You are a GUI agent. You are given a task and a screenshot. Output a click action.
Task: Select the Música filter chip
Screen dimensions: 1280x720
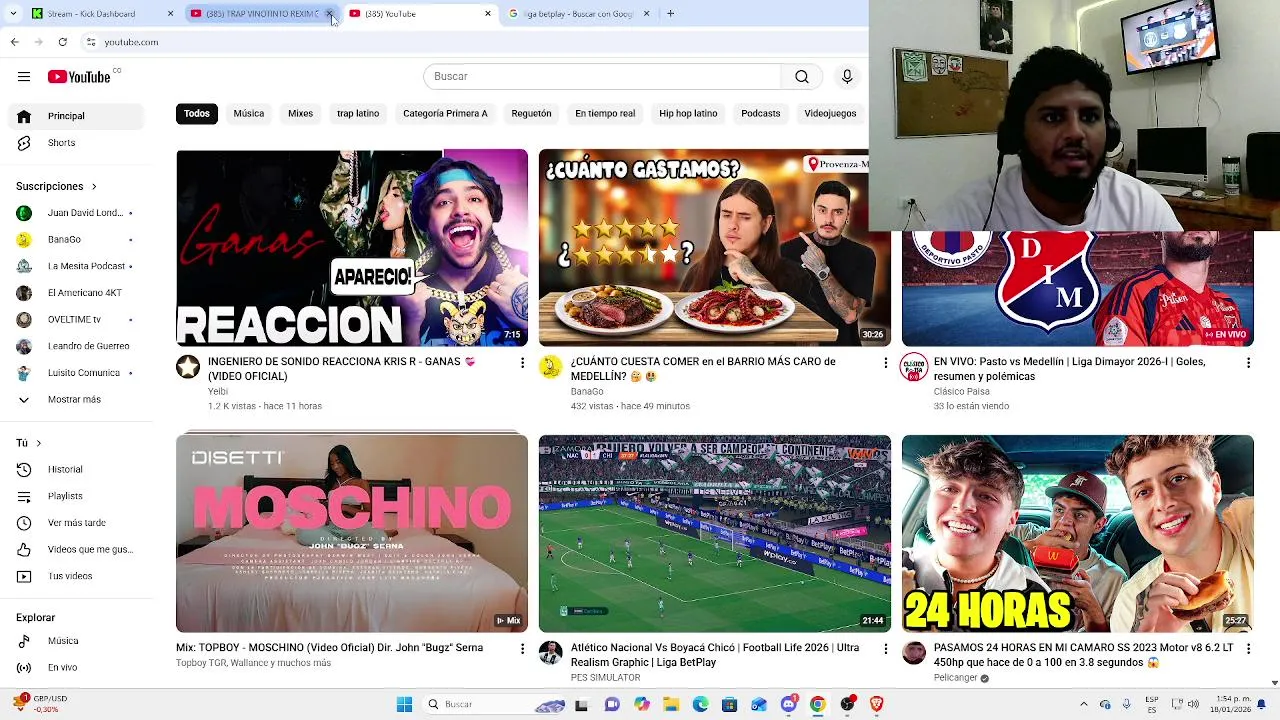point(249,114)
